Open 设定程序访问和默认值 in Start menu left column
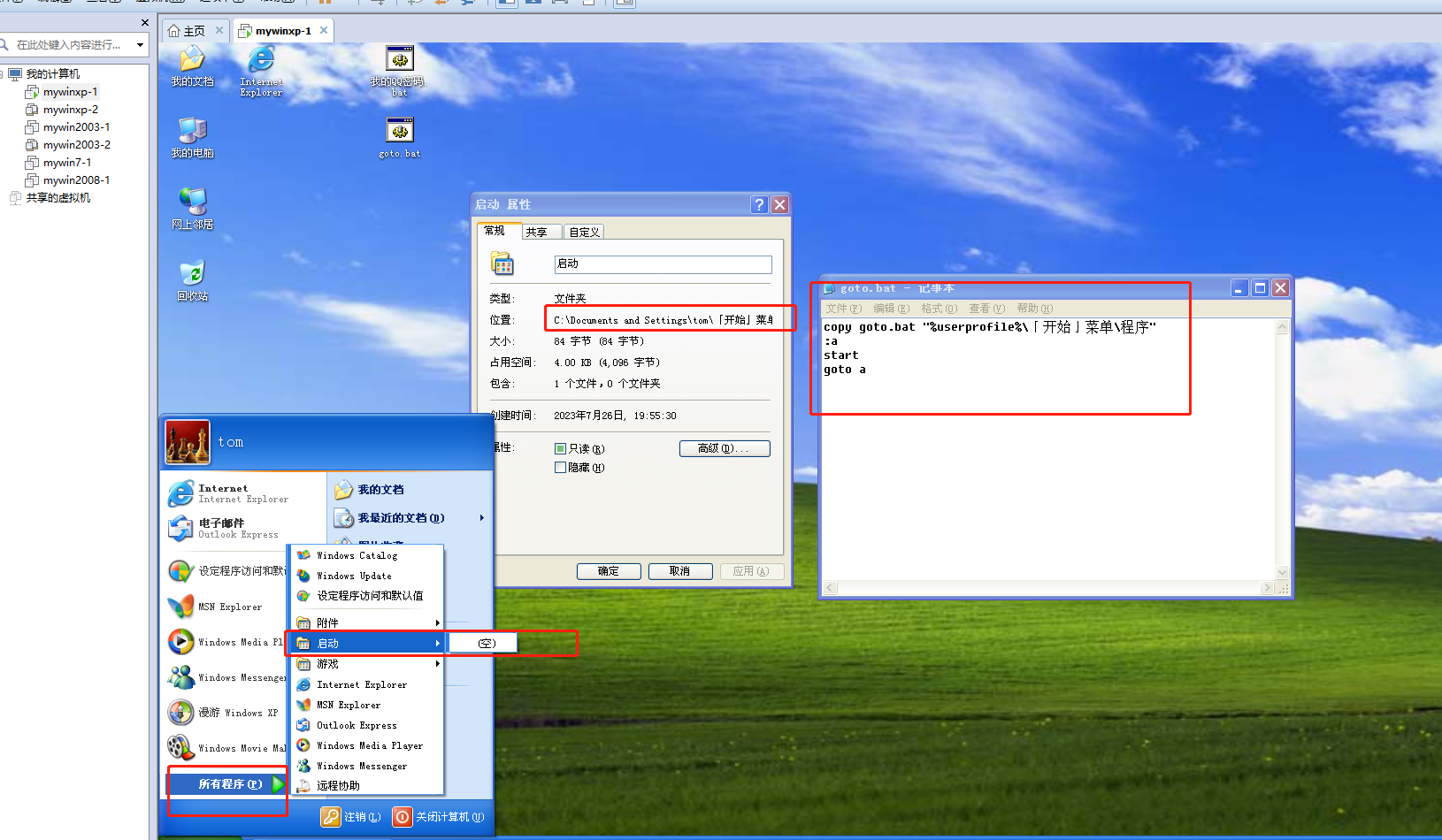The width and height of the screenshot is (1442, 840). tap(227, 571)
